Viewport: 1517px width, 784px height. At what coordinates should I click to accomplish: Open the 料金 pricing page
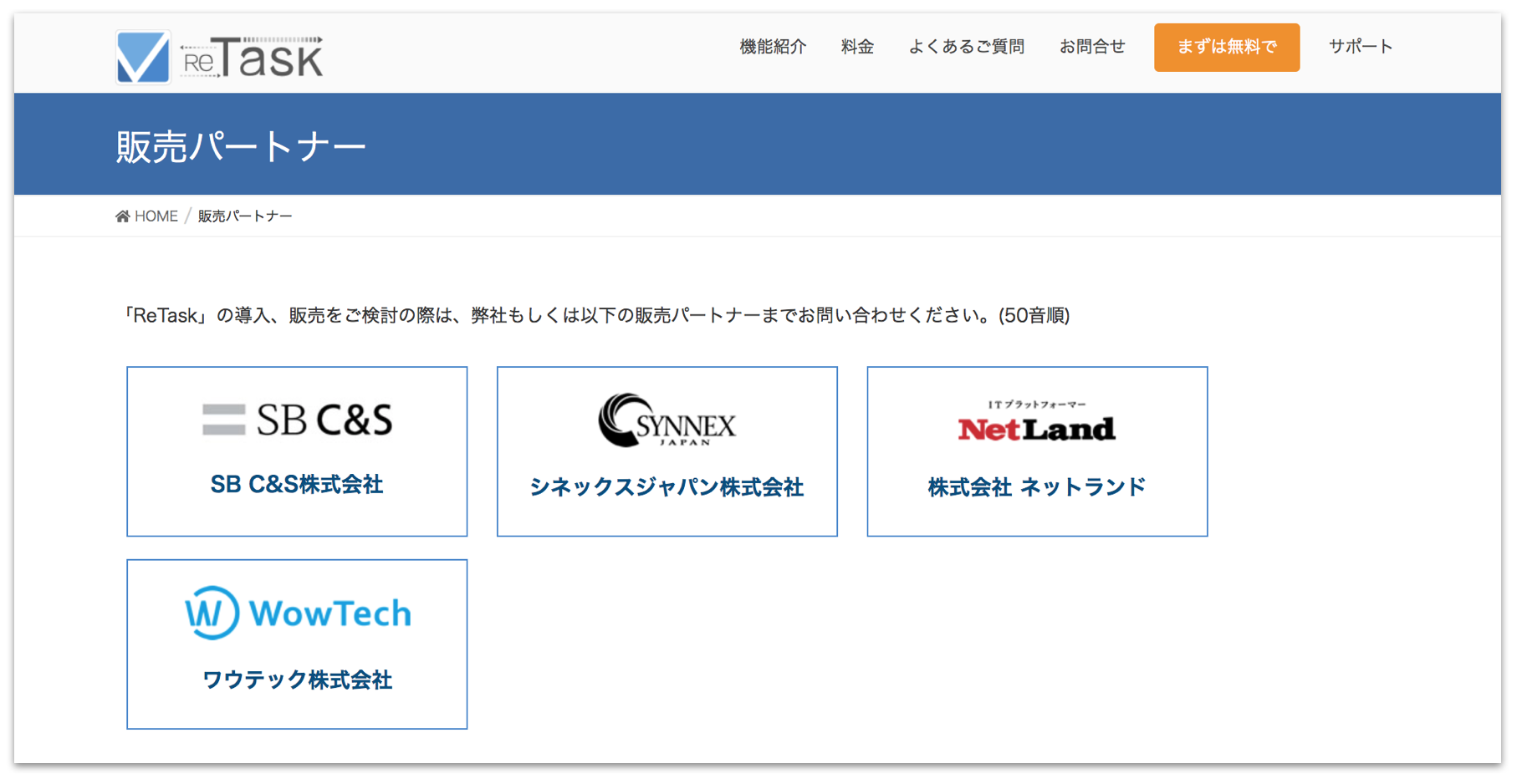pos(857,47)
